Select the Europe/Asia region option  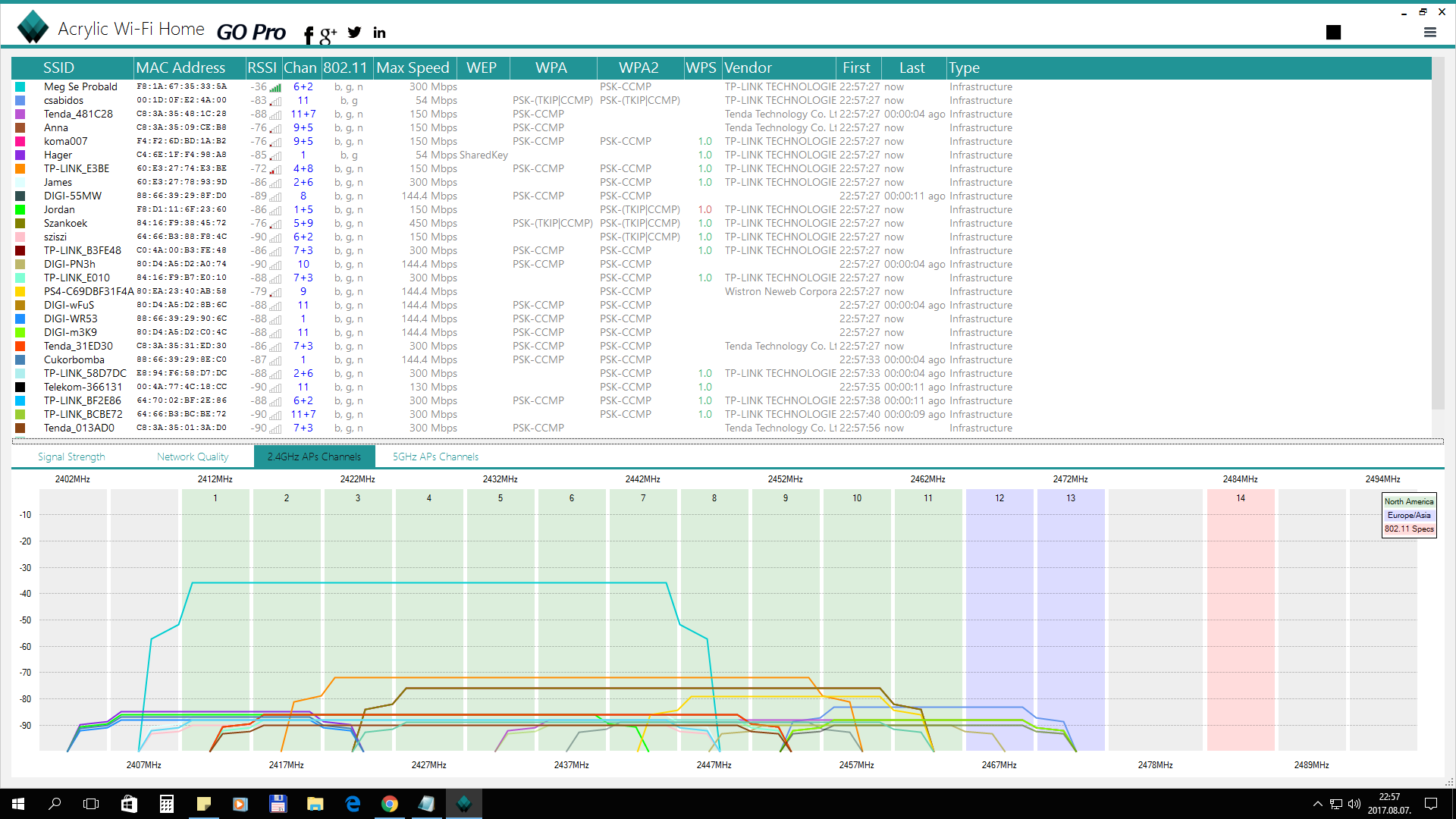pos(1409,515)
